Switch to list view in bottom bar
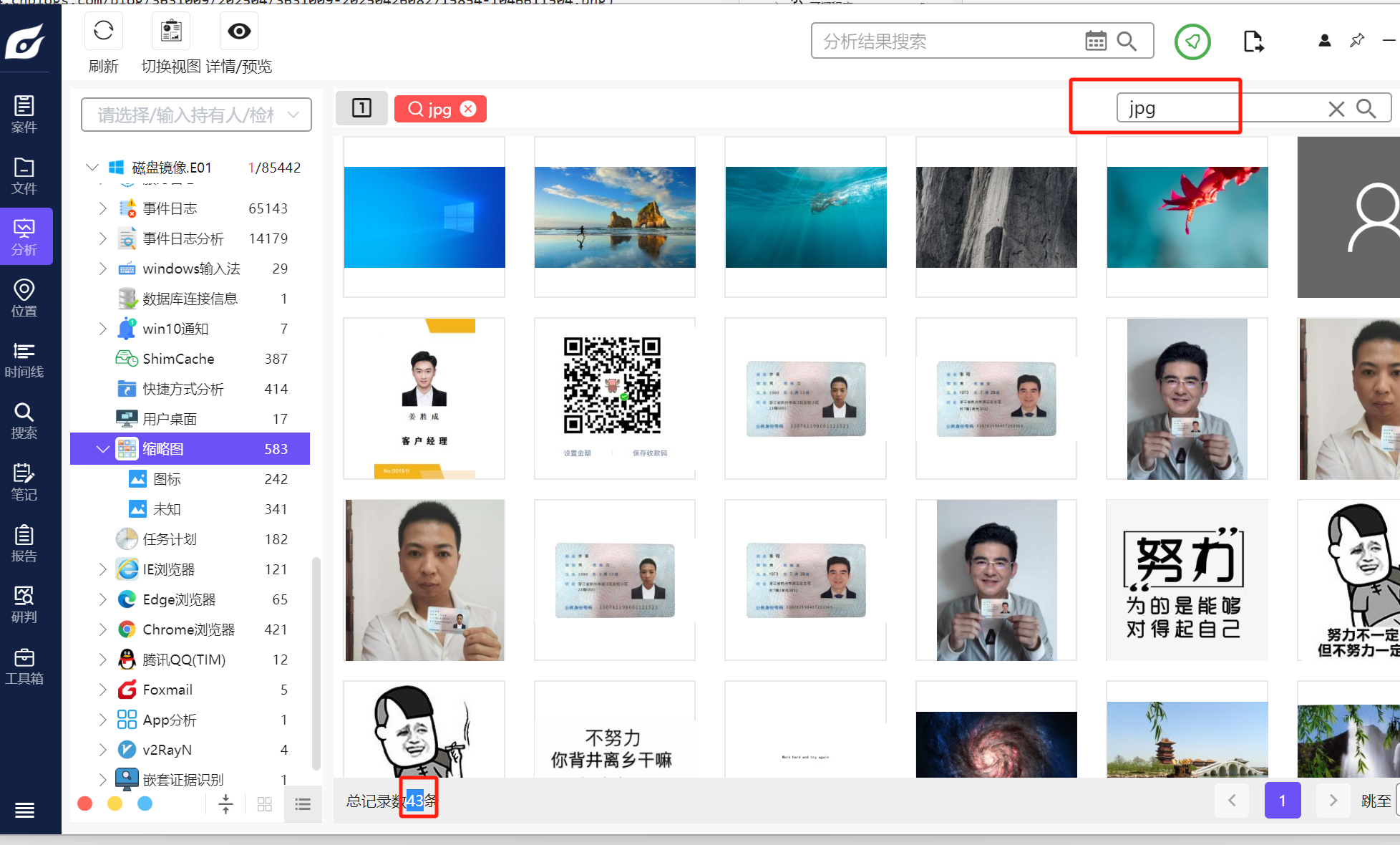 point(303,804)
